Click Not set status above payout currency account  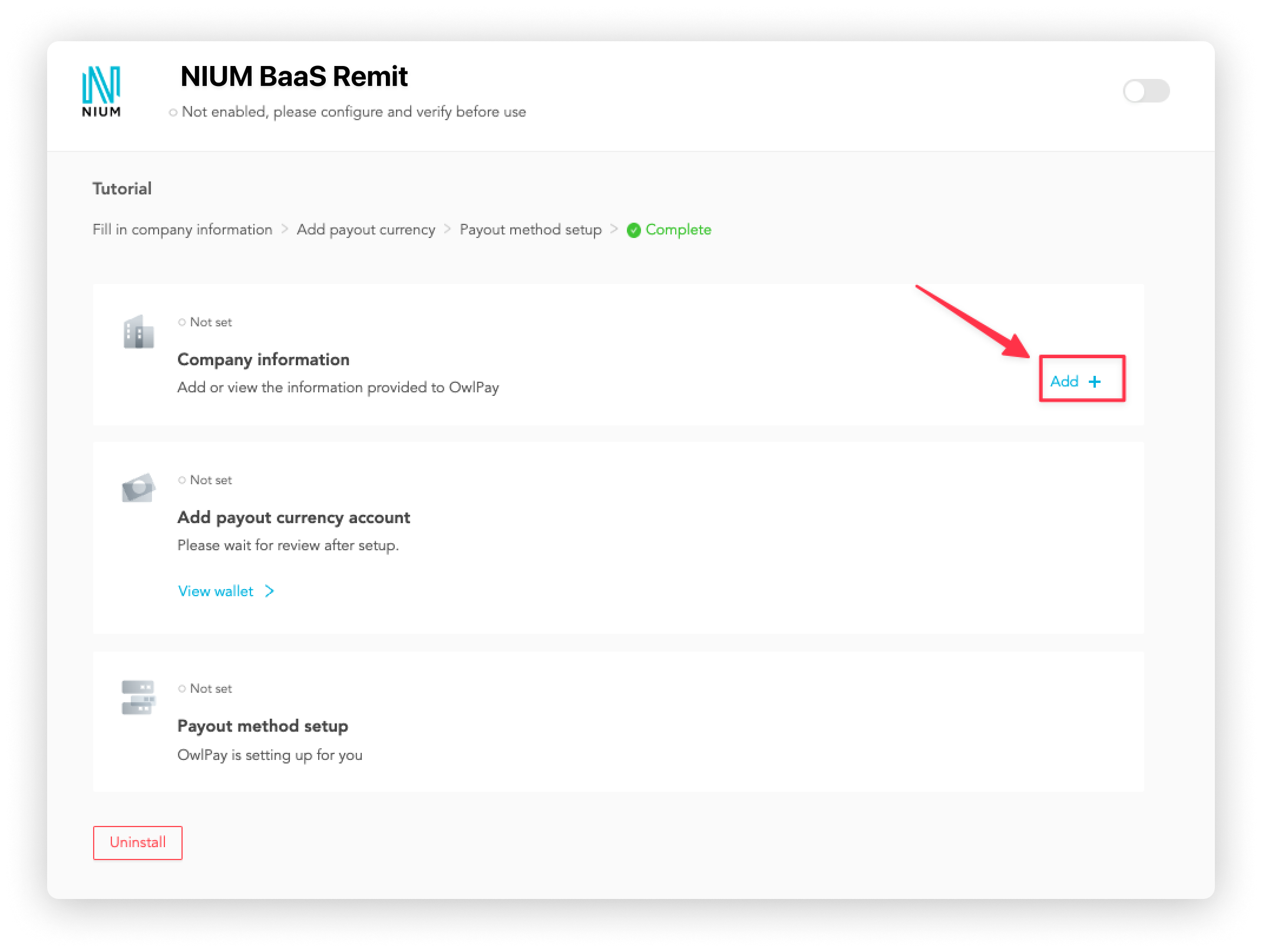click(205, 480)
